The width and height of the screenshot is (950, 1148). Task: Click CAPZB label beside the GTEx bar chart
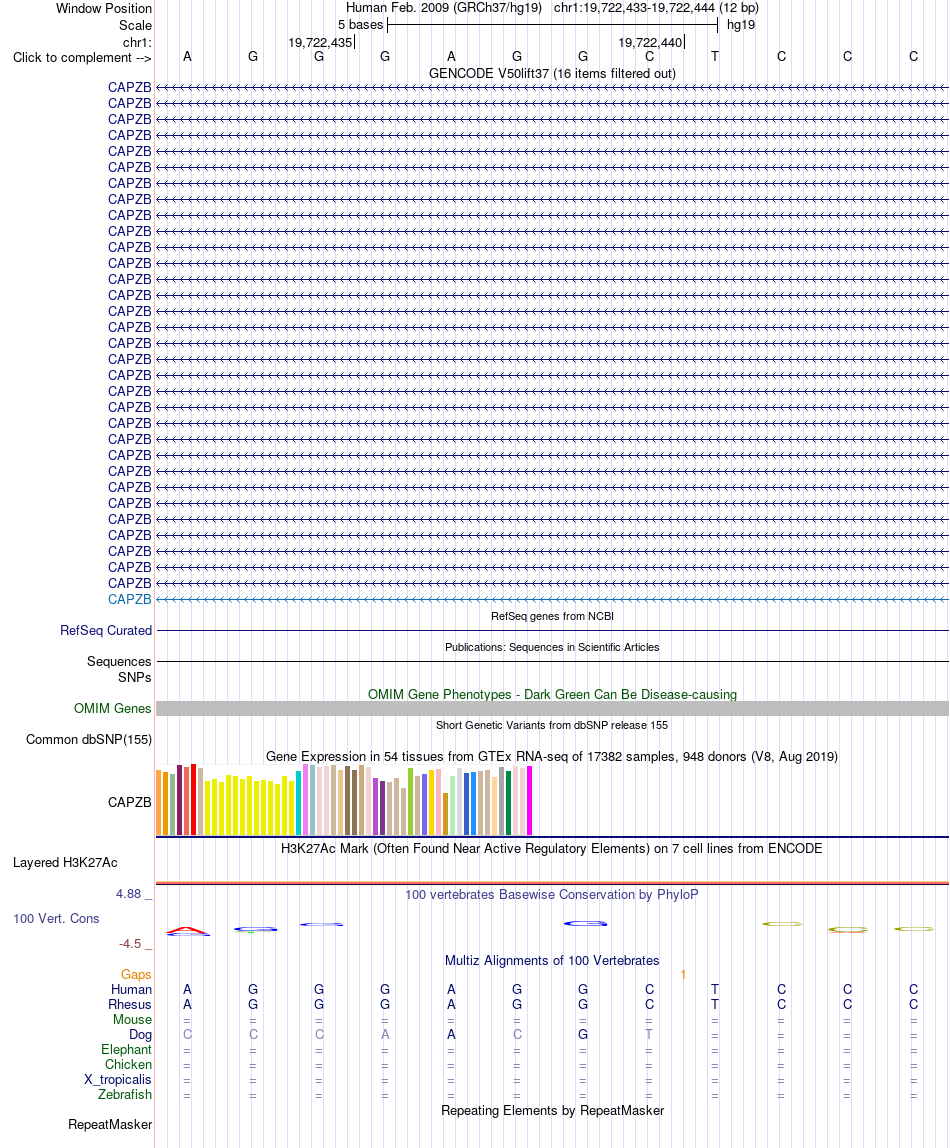tap(130, 802)
